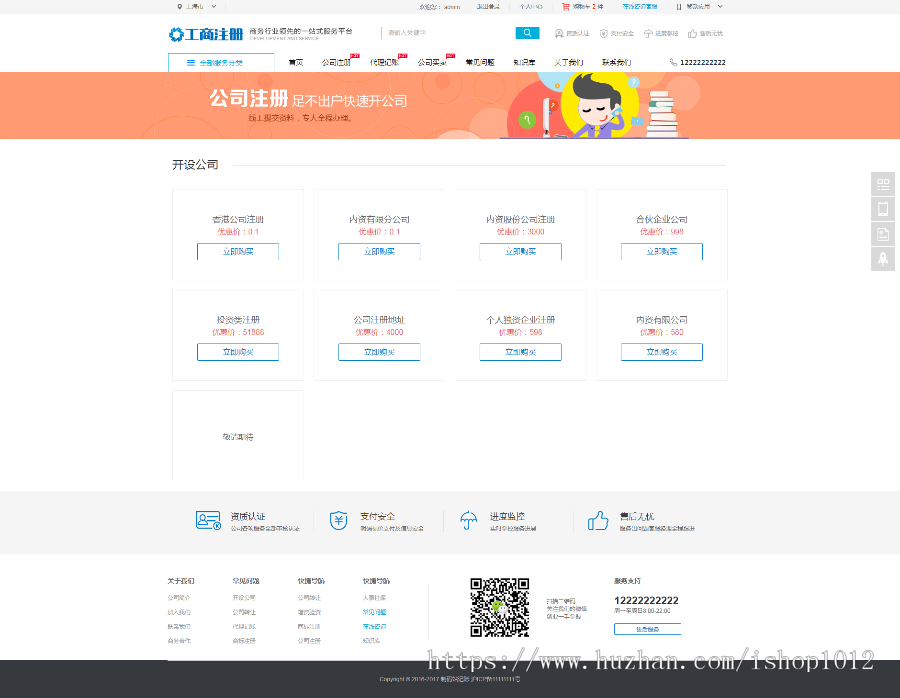Click the large 支付安全 yen shield icon

pos(339,520)
